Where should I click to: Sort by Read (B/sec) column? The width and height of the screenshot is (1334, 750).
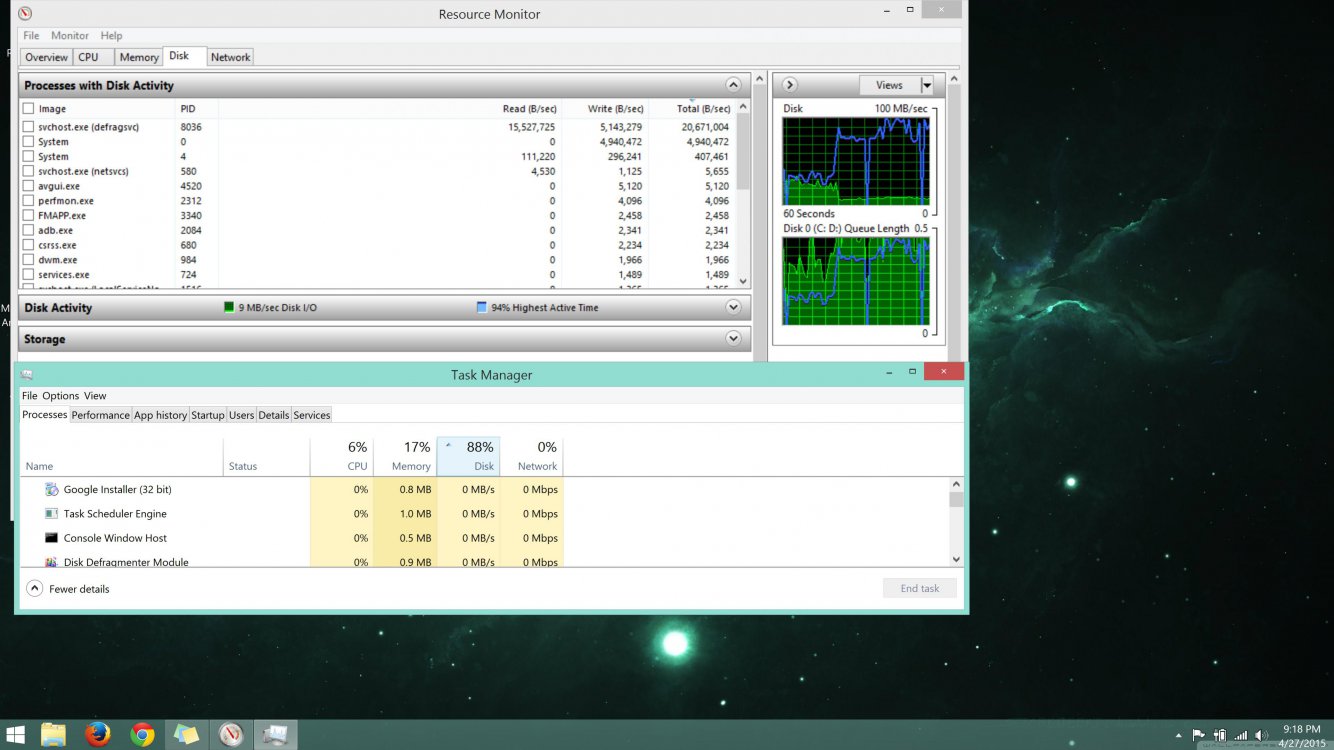530,108
